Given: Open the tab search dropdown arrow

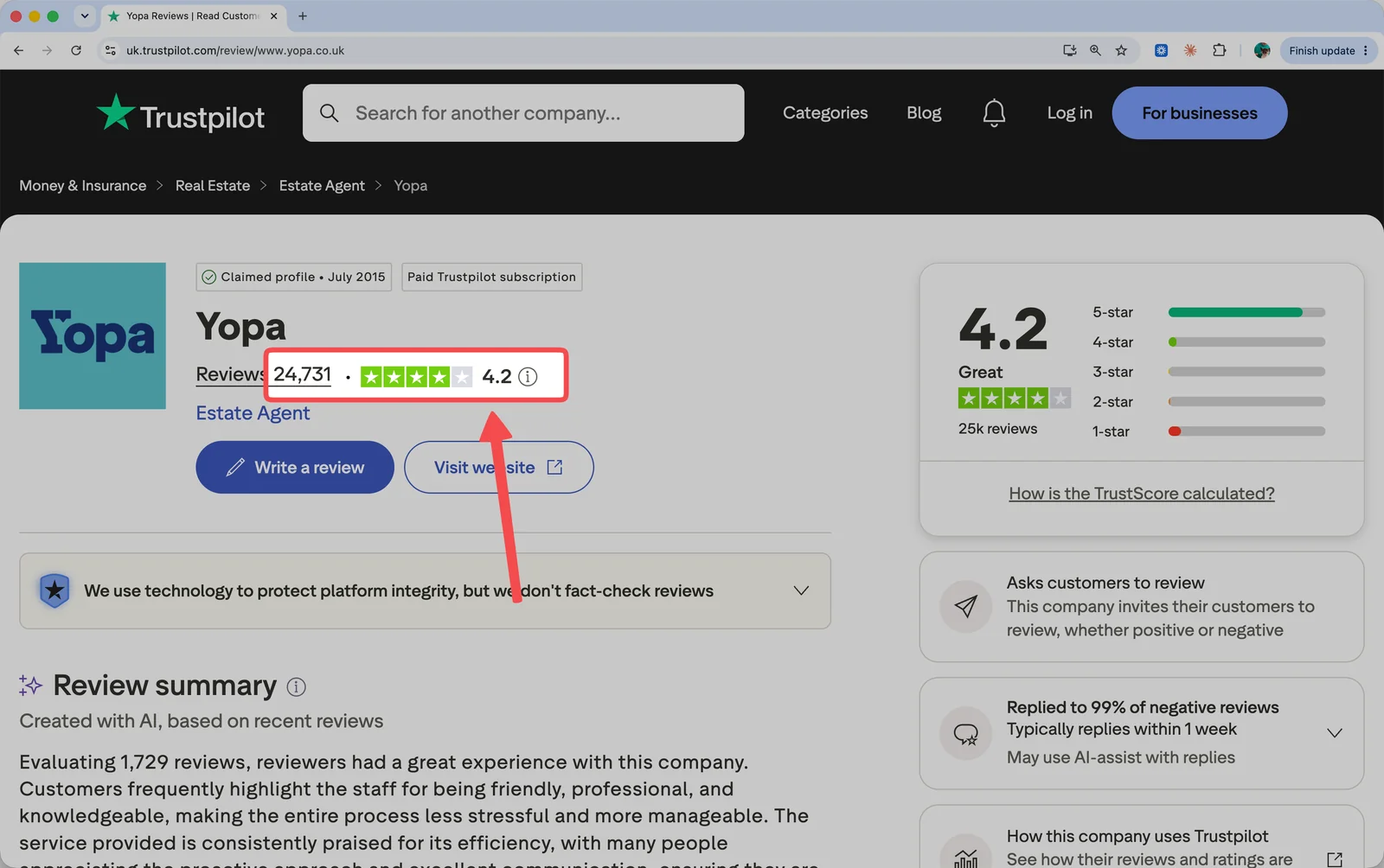Looking at the screenshot, I should (x=85, y=16).
